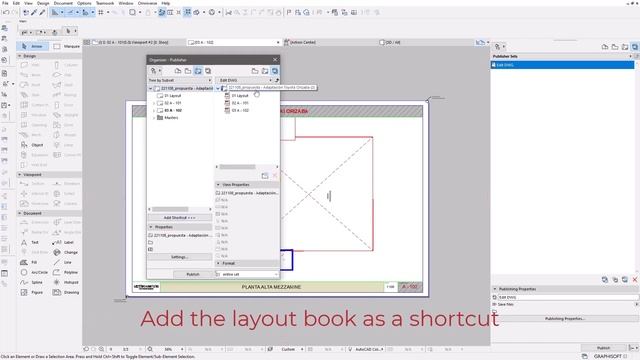This screenshot has height=360, width=640.
Task: Click View Map icon in Organizer right pane
Action: click(x=255, y=71)
